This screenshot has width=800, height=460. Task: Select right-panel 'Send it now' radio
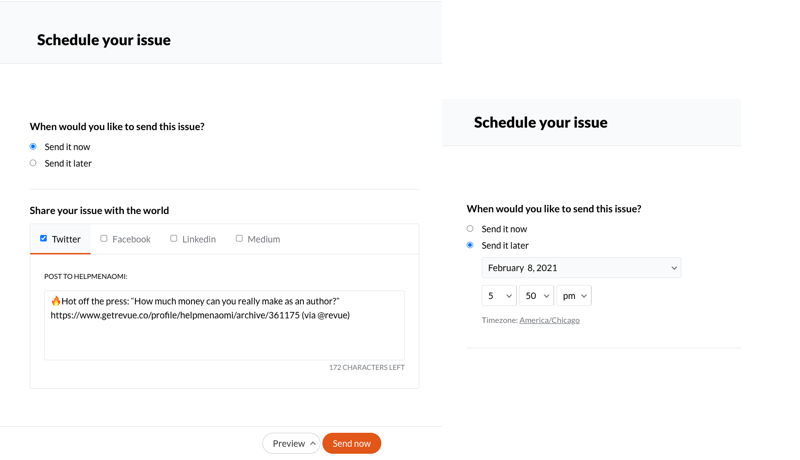[x=470, y=228]
